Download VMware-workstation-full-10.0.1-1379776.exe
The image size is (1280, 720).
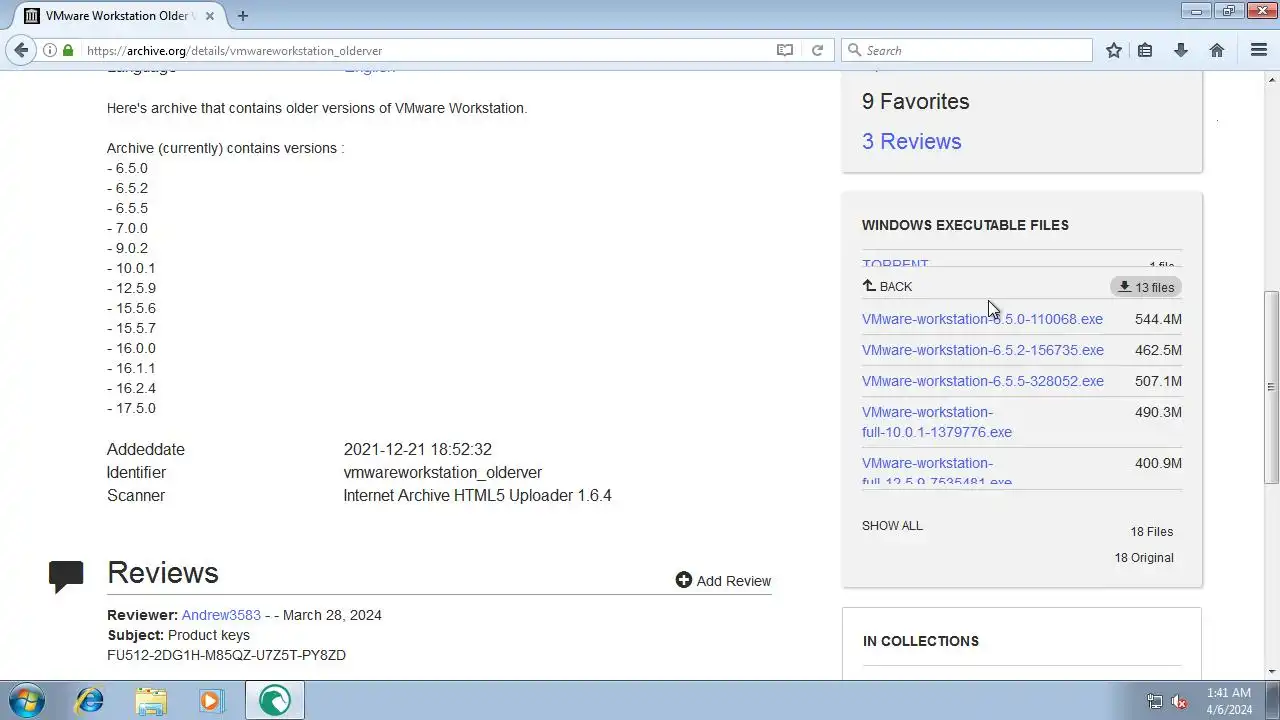(937, 422)
